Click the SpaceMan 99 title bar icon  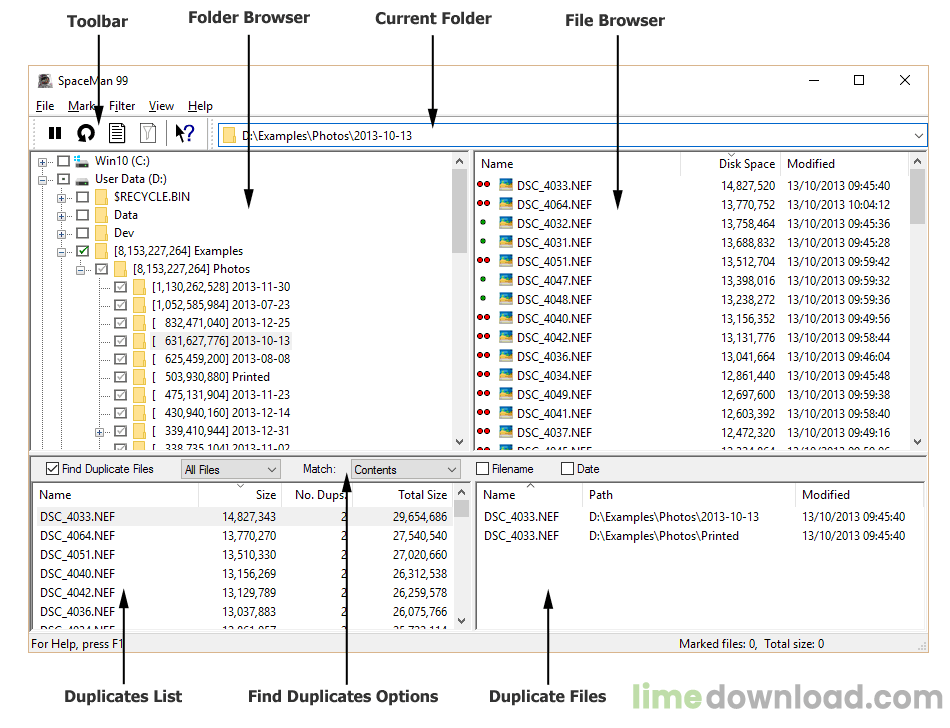(45, 81)
